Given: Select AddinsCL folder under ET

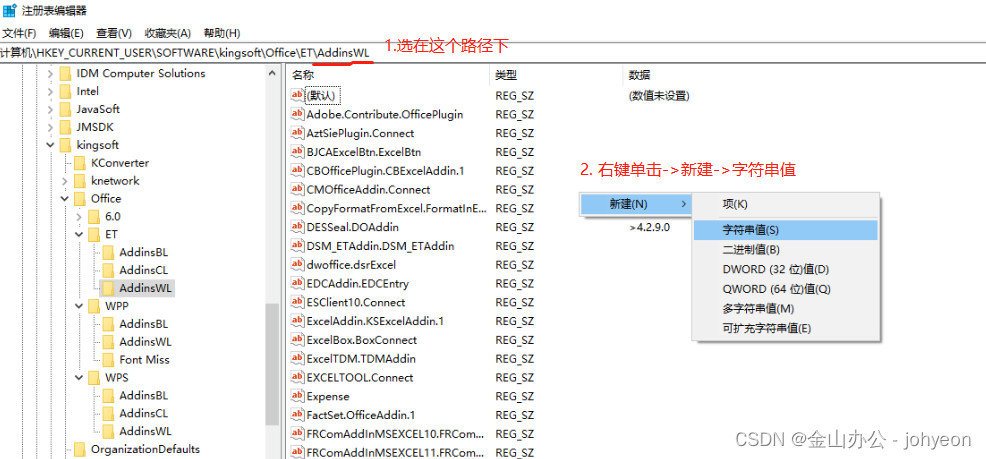Looking at the screenshot, I should [144, 270].
